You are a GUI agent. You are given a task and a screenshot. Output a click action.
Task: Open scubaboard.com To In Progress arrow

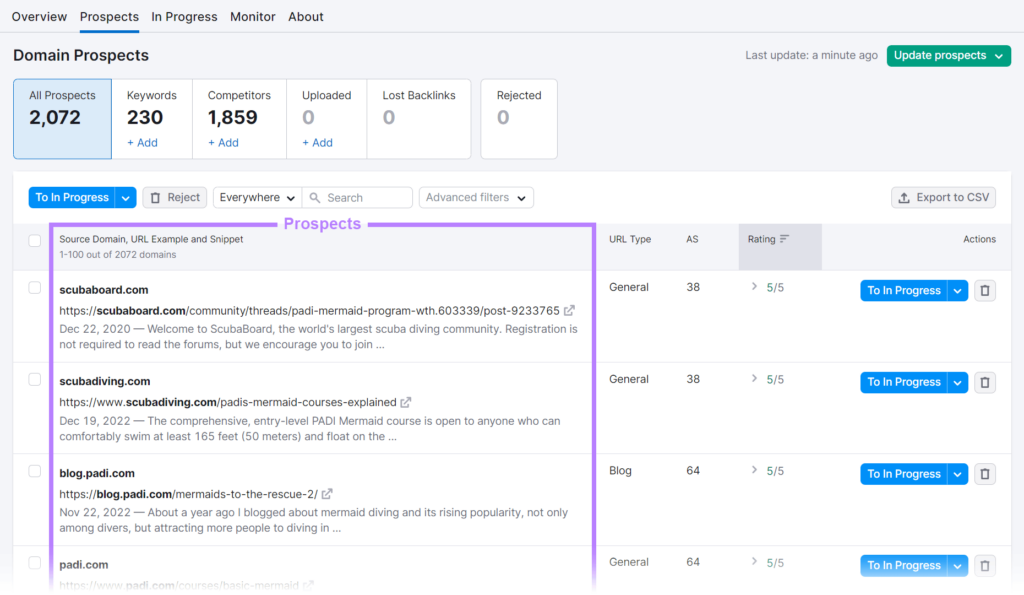(x=957, y=291)
